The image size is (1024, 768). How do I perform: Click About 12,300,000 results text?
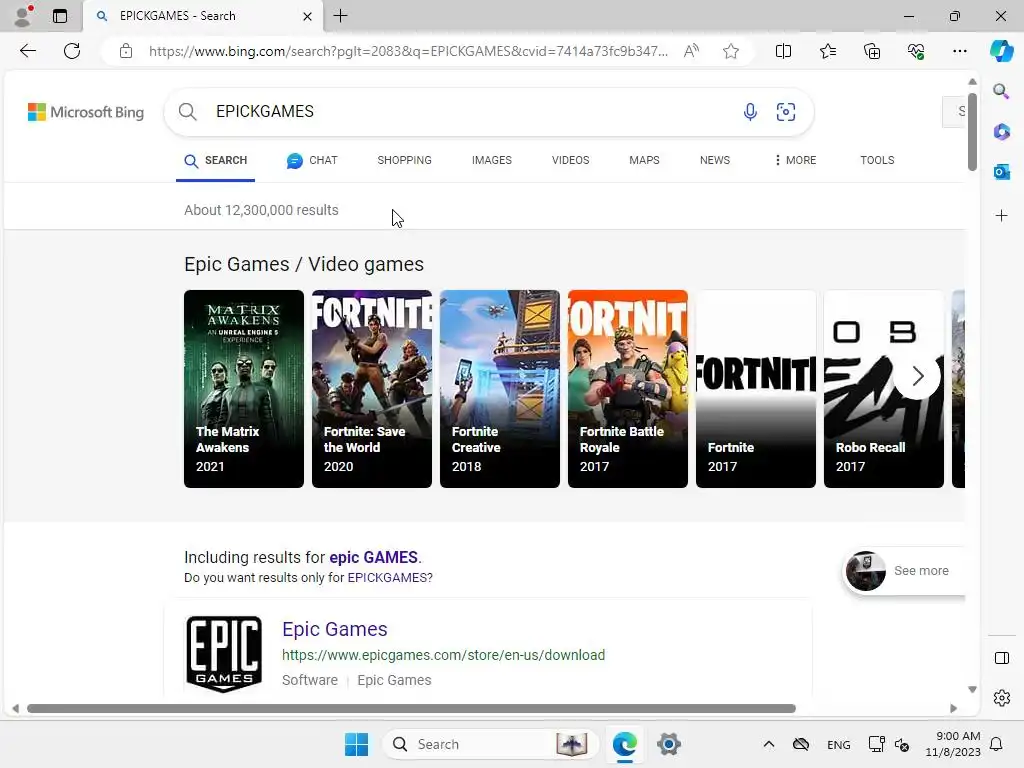[x=261, y=210]
